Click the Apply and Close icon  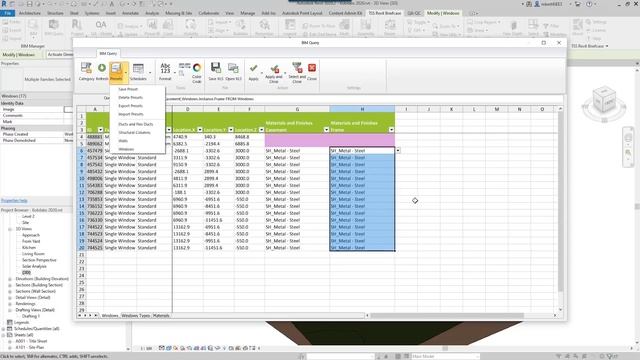(x=274, y=73)
